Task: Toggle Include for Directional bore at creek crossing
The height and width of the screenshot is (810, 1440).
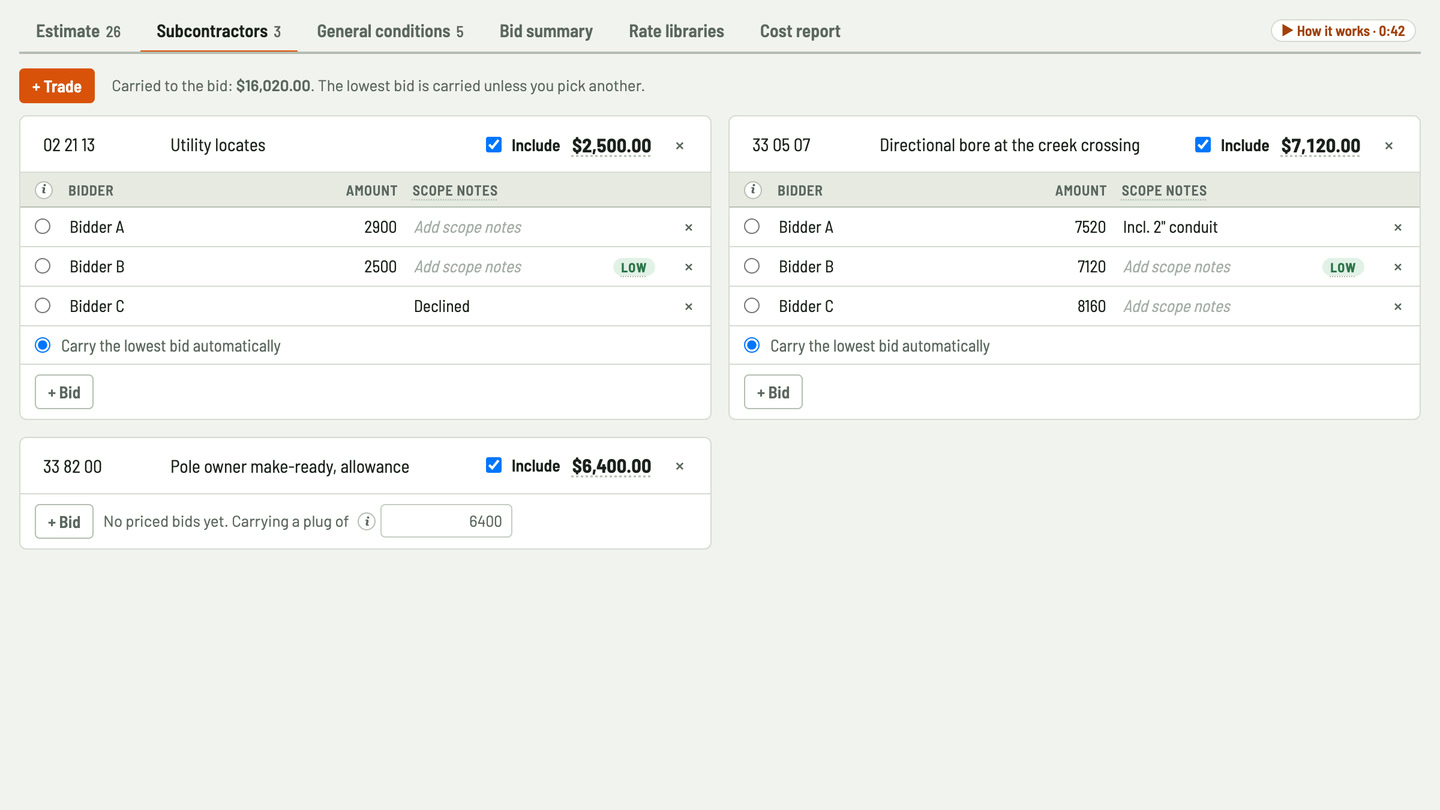Action: 1203,145
